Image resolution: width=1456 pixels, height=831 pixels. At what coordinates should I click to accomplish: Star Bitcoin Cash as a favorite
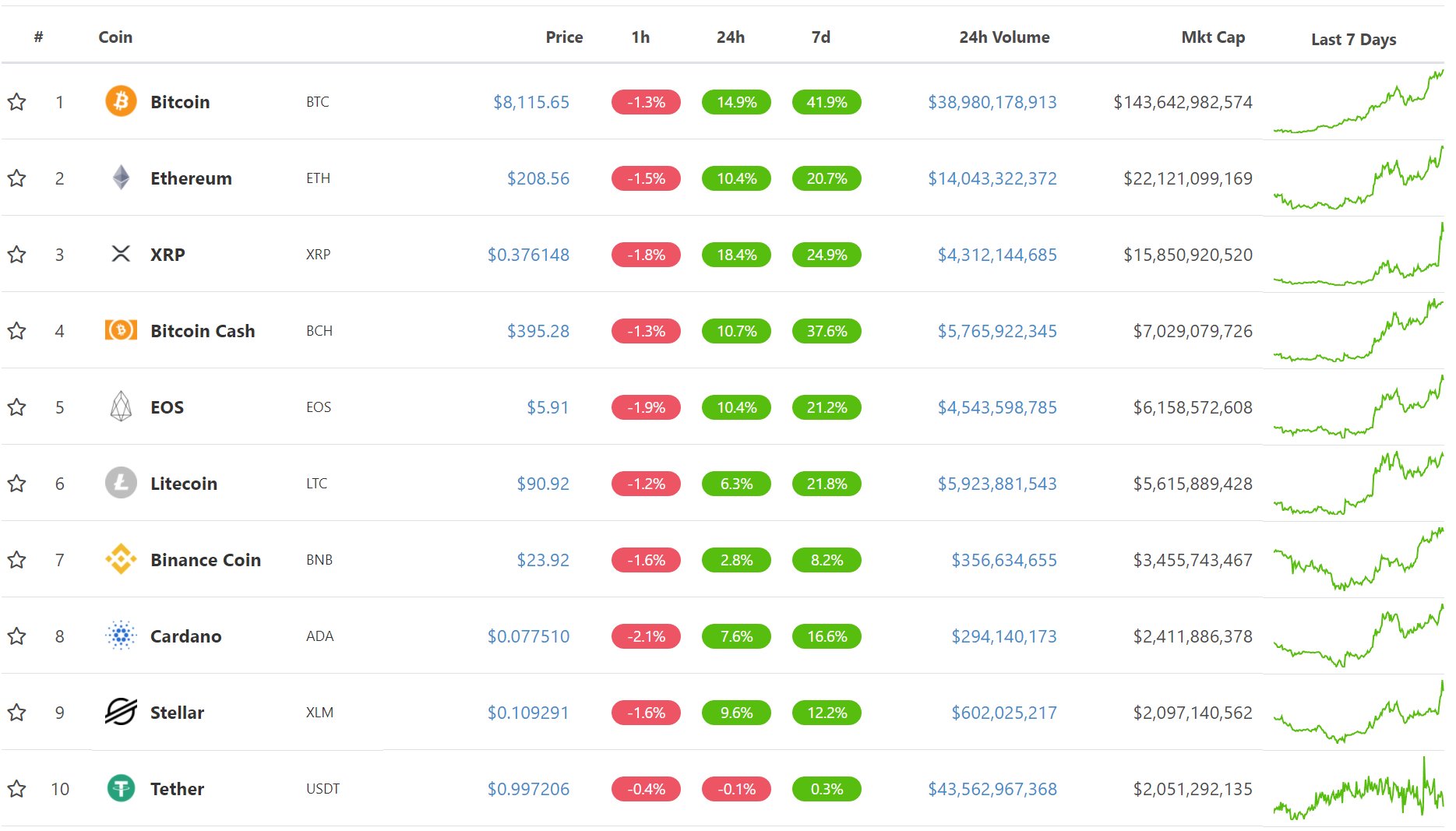pyautogui.click(x=17, y=330)
